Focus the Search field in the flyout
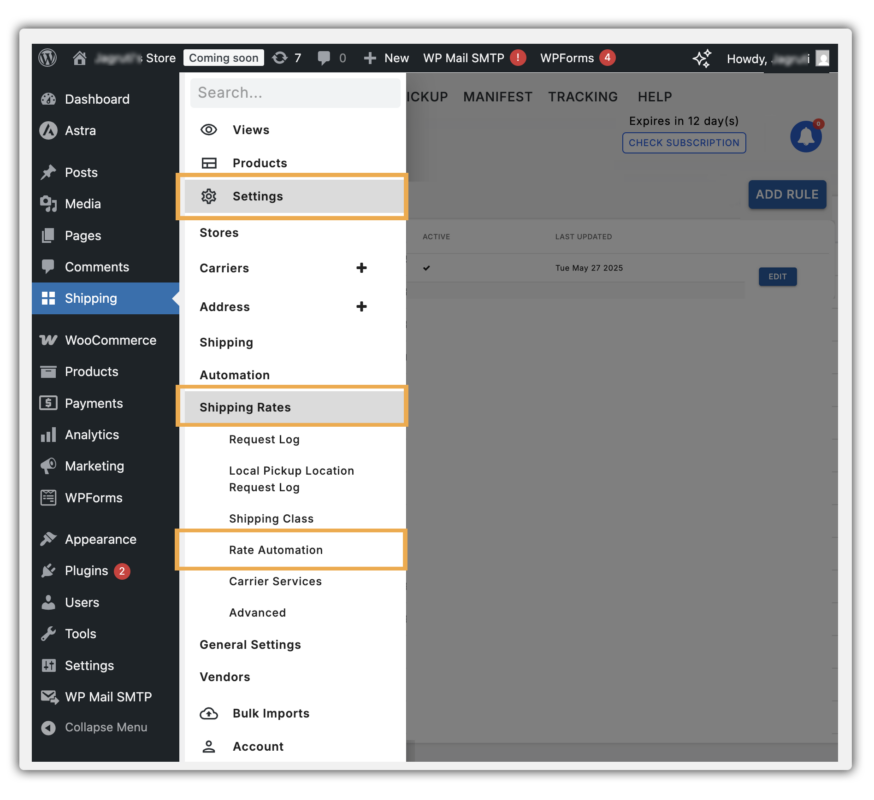 coord(295,93)
